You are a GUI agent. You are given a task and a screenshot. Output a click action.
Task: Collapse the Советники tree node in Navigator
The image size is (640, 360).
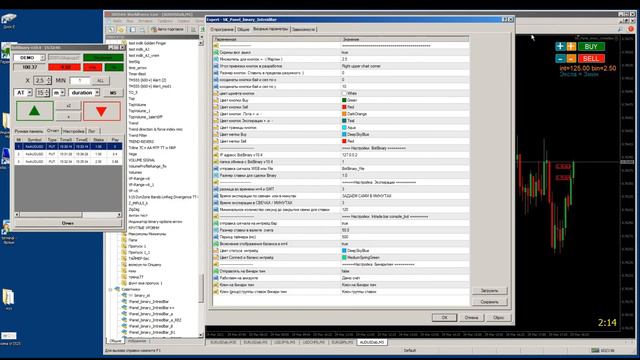tap(111, 289)
